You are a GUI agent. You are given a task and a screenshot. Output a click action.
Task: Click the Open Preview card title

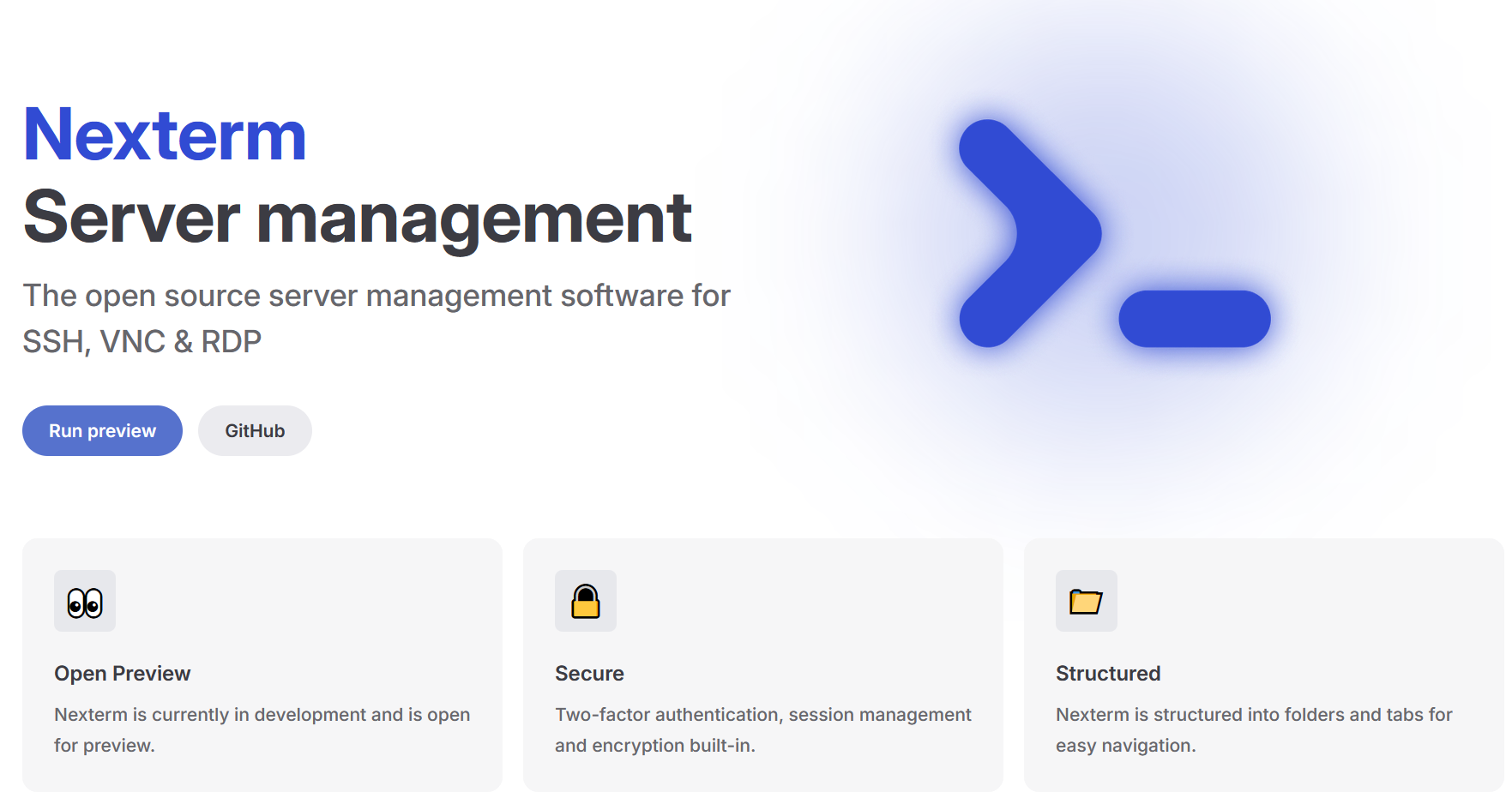(123, 673)
